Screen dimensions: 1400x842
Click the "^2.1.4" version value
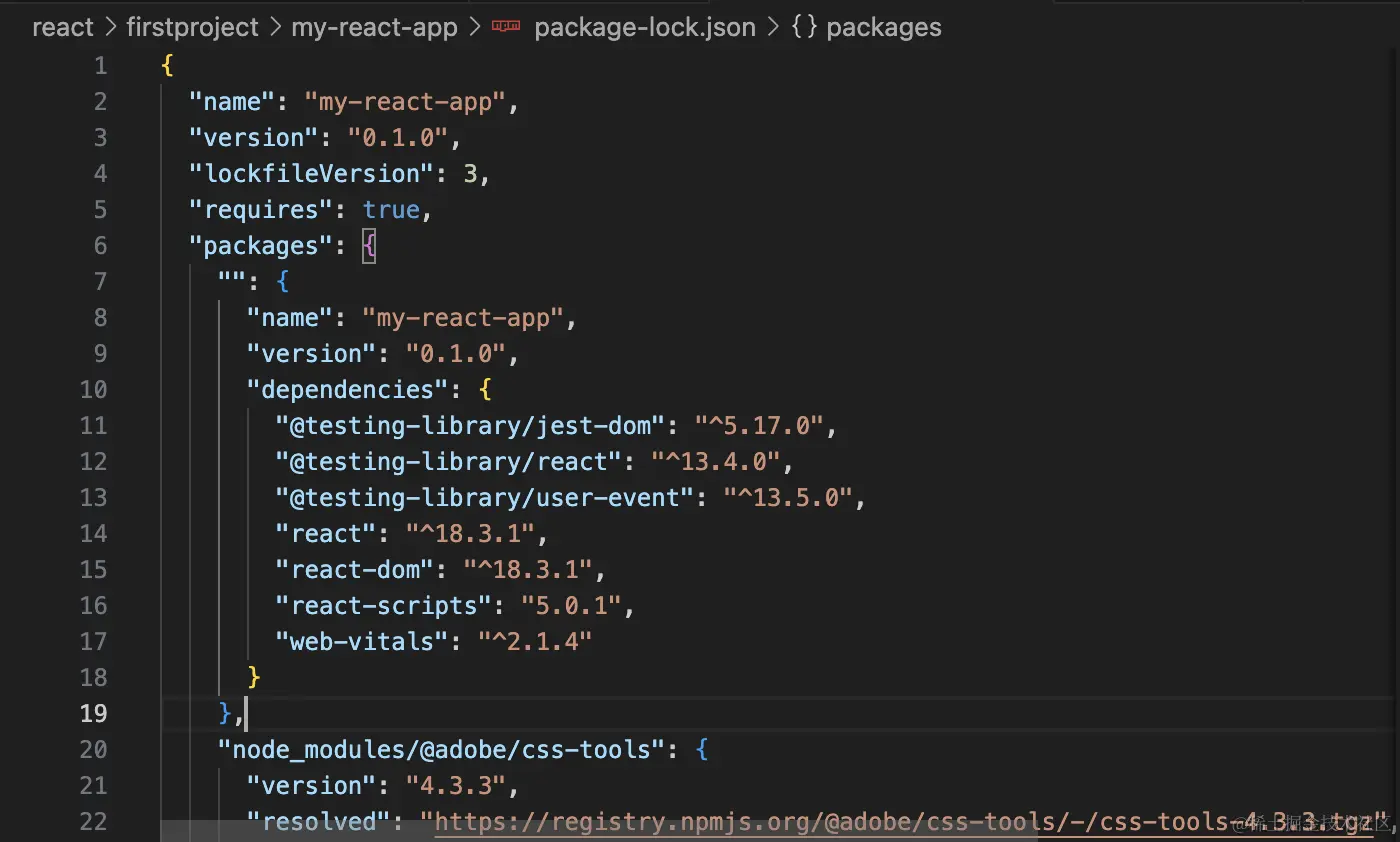click(535, 641)
